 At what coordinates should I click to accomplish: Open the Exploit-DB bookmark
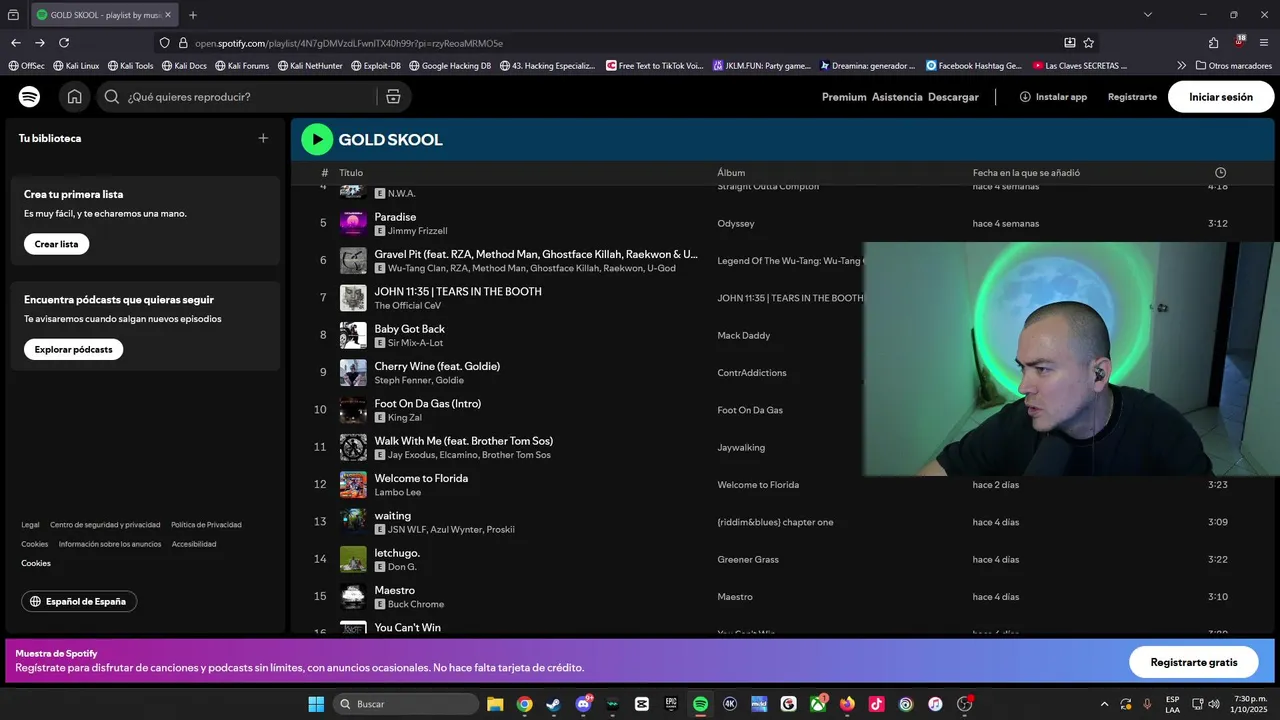376,66
